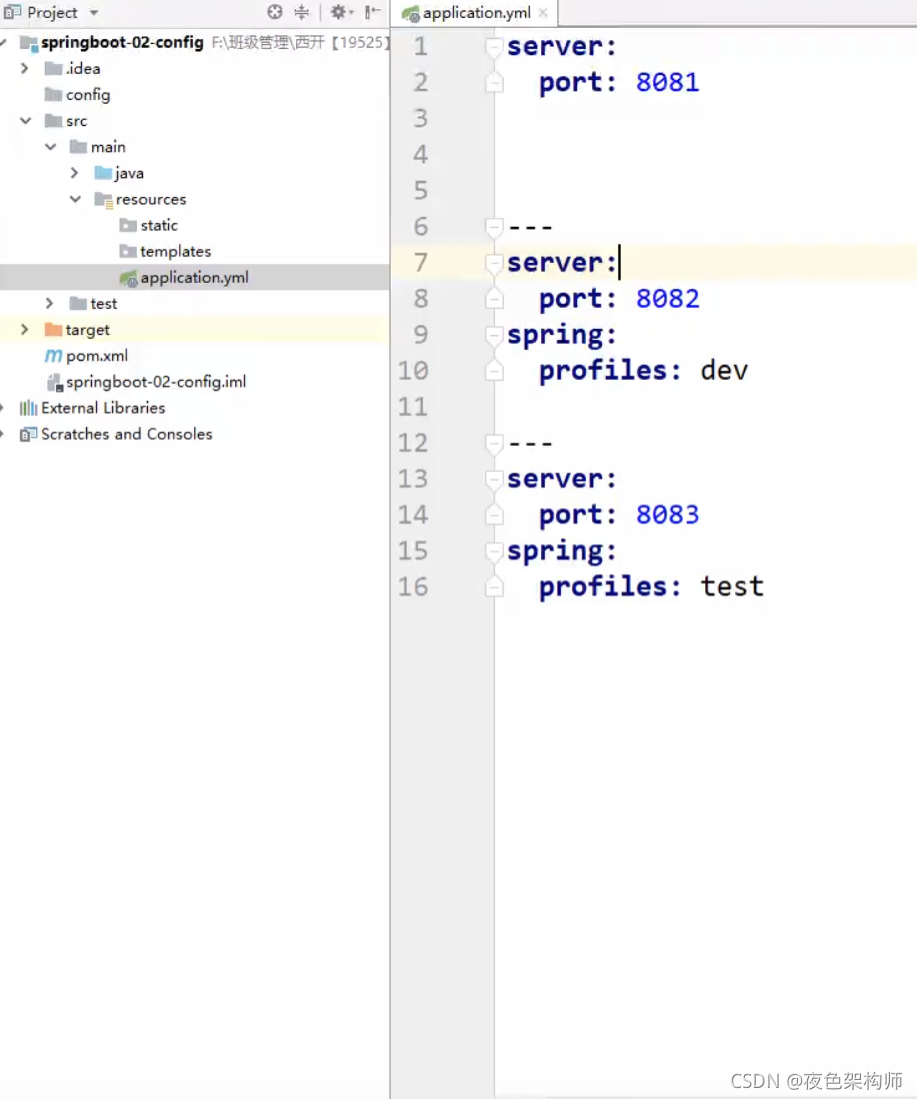Click the blue java source folder icon
917x1099 pixels.
[103, 172]
